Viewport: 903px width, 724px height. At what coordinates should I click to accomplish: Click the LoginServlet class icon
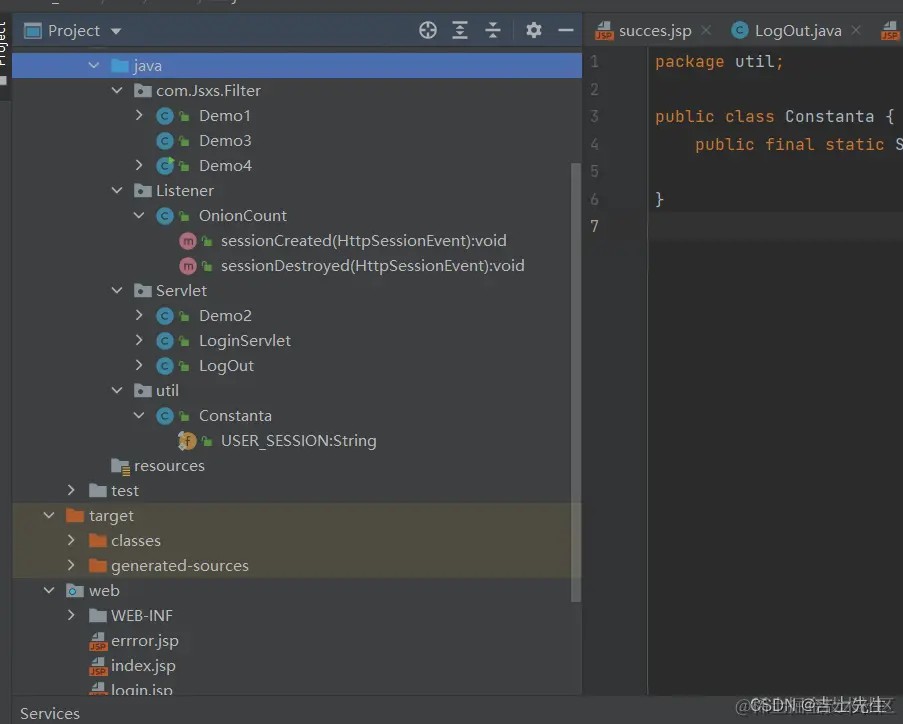165,341
